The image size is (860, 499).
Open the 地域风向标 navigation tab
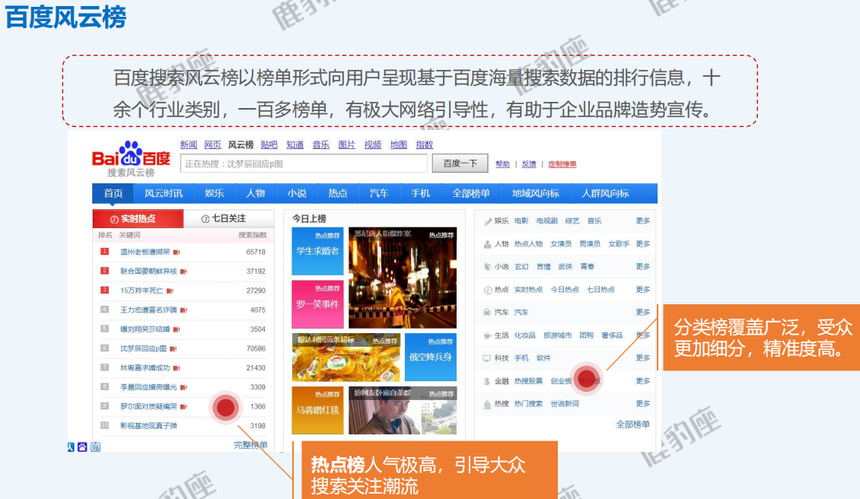click(536, 194)
